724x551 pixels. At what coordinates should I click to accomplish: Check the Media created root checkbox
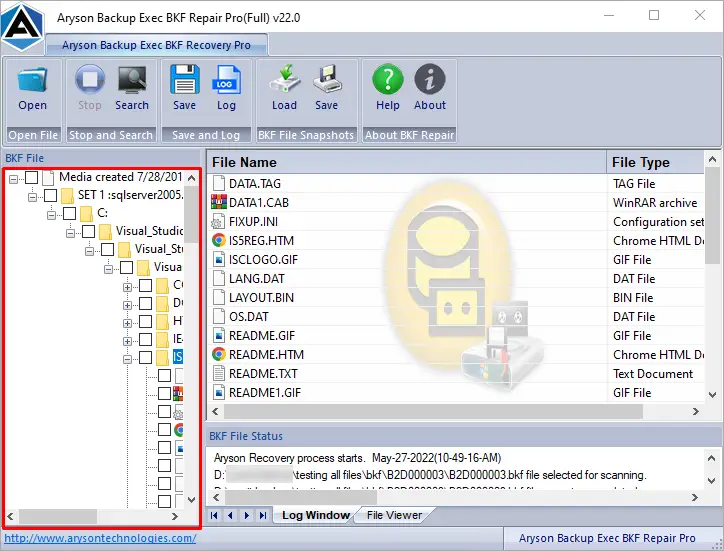click(x=31, y=177)
